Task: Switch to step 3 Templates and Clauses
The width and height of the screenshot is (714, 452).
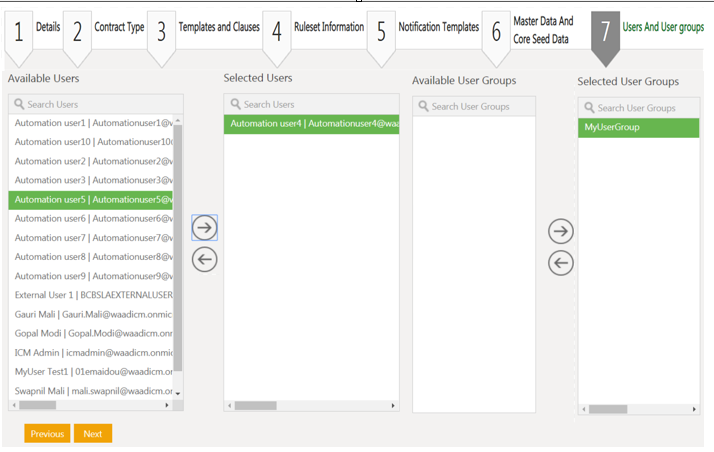Action: [x=205, y=29]
